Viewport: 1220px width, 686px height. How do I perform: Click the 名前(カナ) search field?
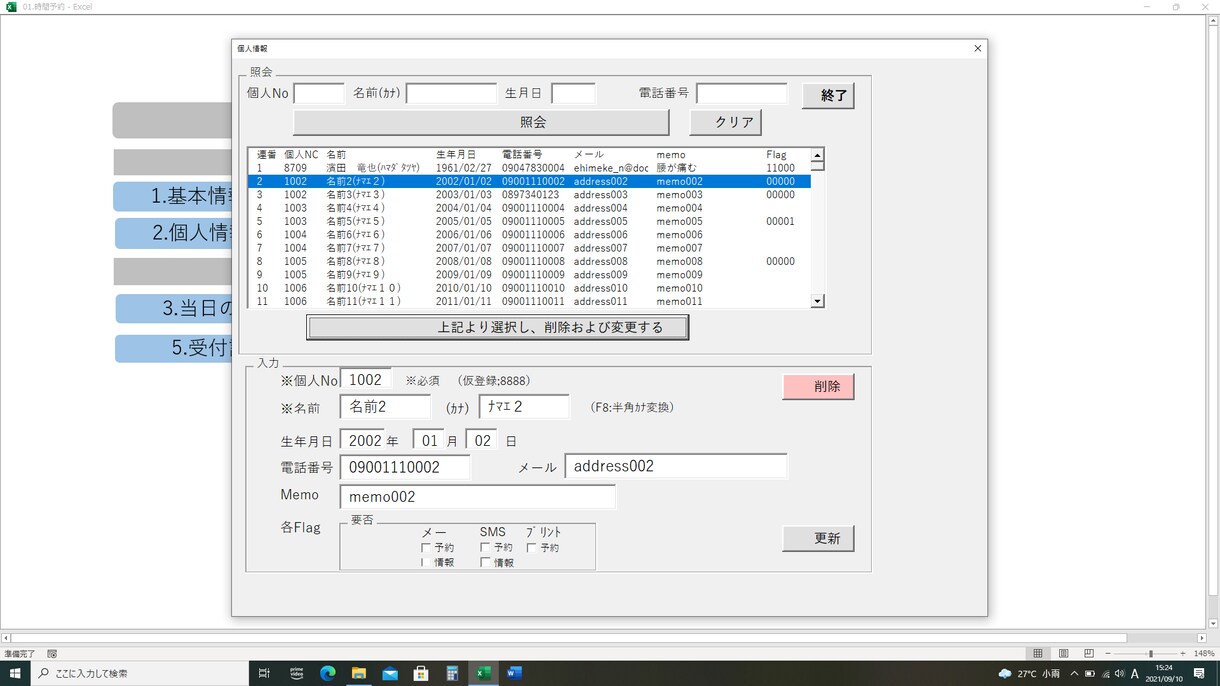tap(451, 93)
